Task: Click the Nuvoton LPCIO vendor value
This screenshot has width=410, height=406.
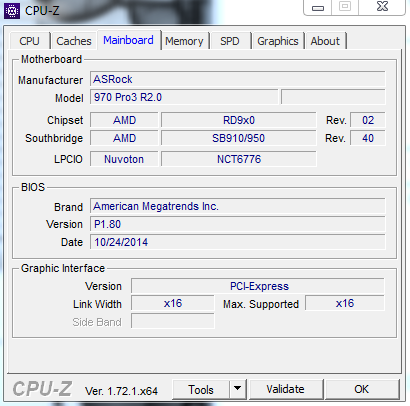Action: click(x=124, y=159)
